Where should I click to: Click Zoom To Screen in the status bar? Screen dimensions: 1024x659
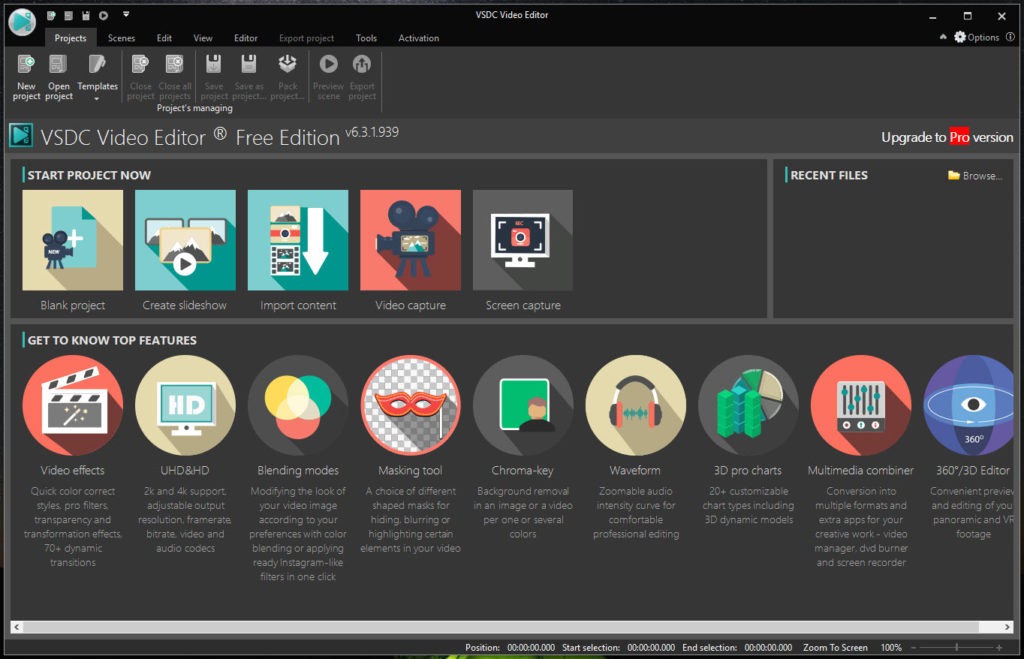coord(835,648)
